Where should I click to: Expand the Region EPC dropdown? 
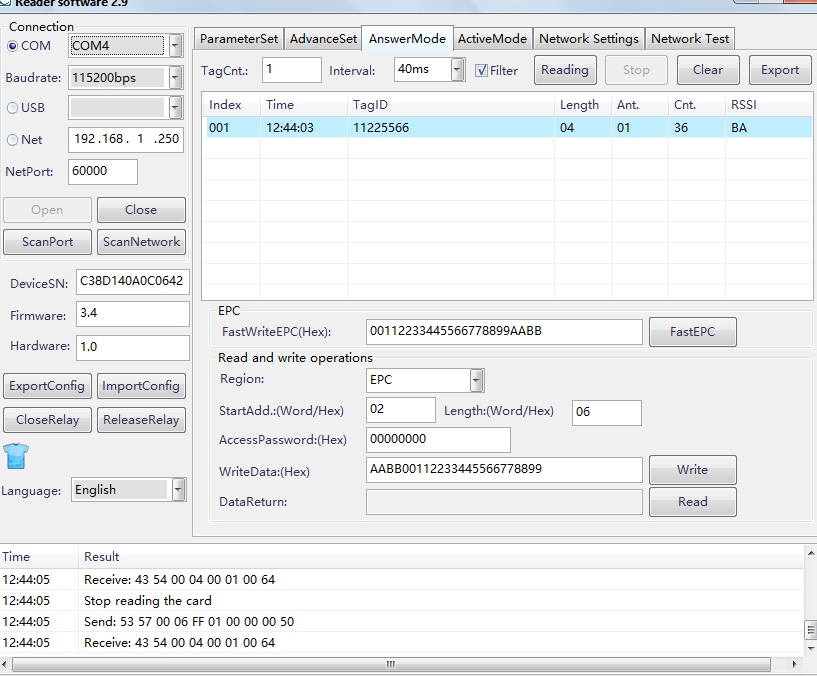pyautogui.click(x=477, y=380)
